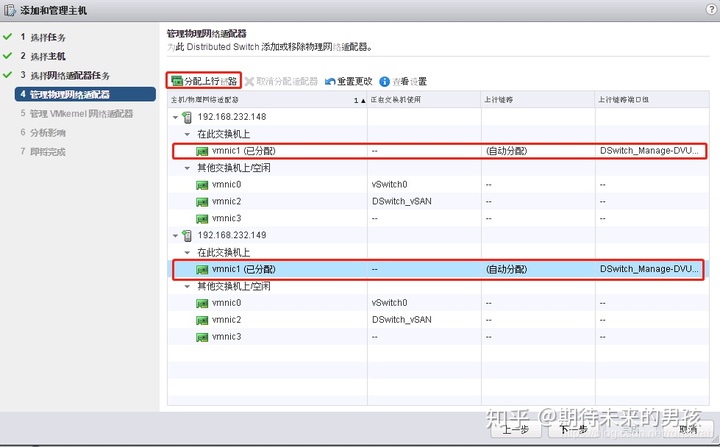Screen dimensions: 720x447
Task: Go to wizard step 1 选择任务
Action: click(43, 37)
